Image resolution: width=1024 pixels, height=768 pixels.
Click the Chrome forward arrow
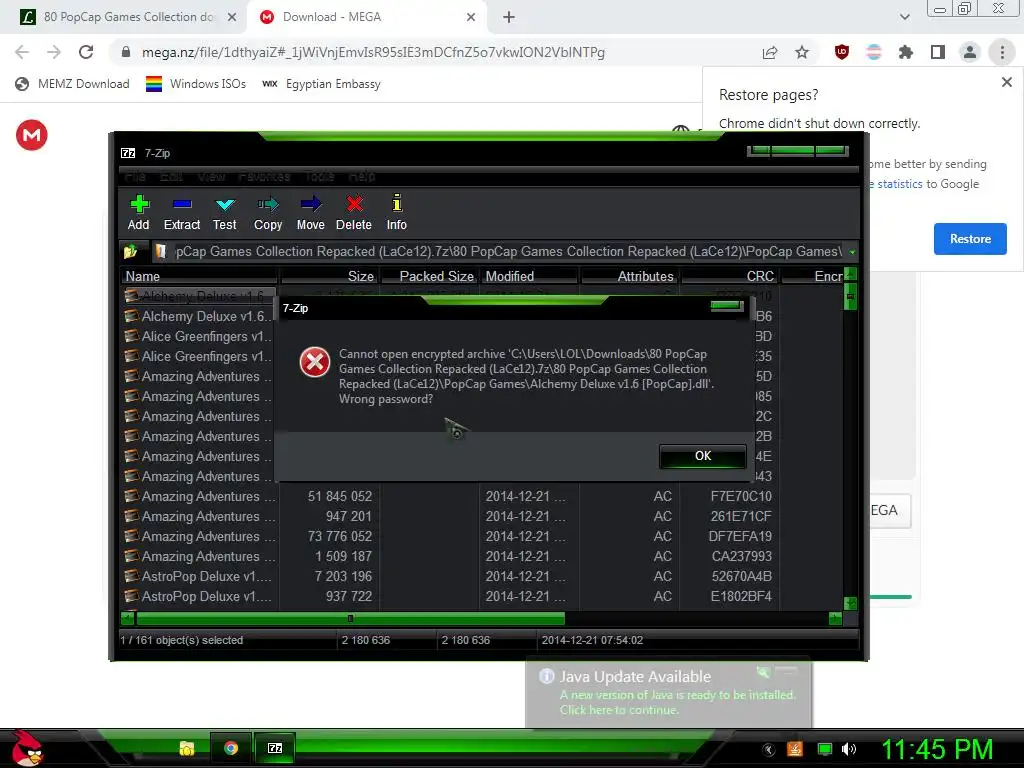coord(54,52)
